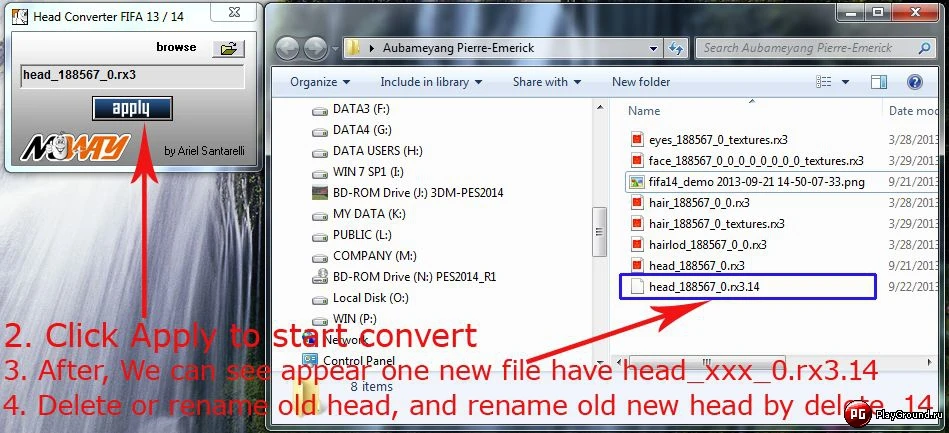The width and height of the screenshot is (949, 433).
Task: Select WIN 7 SP1 (I:) drive
Action: (x=368, y=172)
